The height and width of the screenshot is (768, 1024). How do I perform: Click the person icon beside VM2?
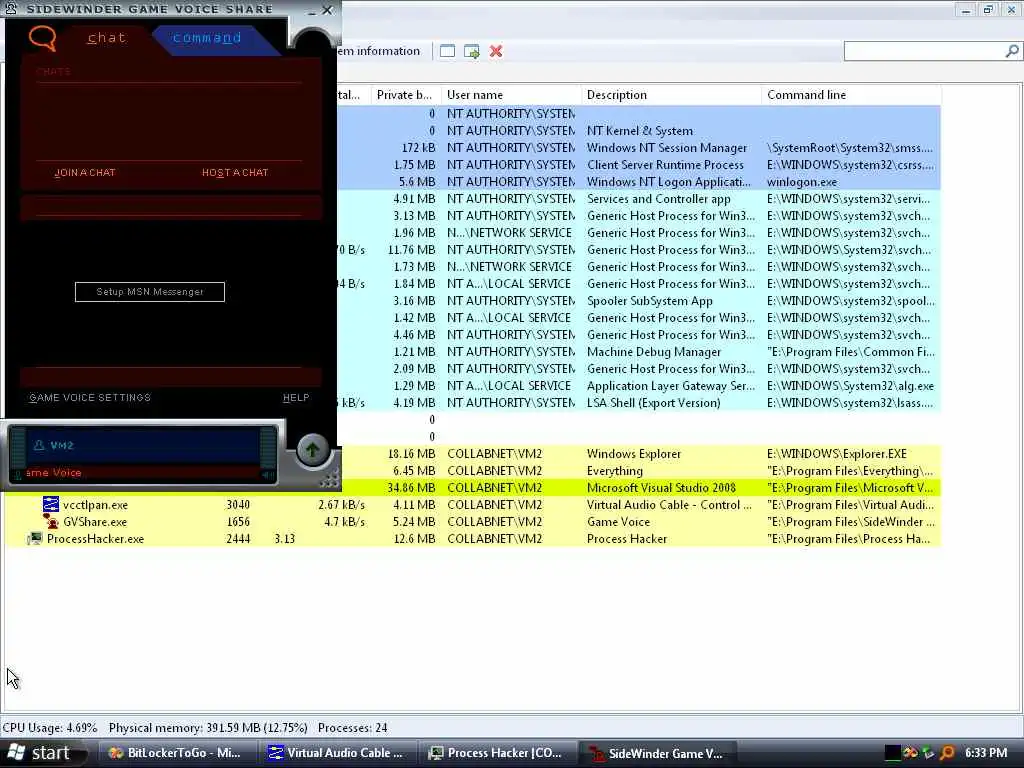coord(39,445)
